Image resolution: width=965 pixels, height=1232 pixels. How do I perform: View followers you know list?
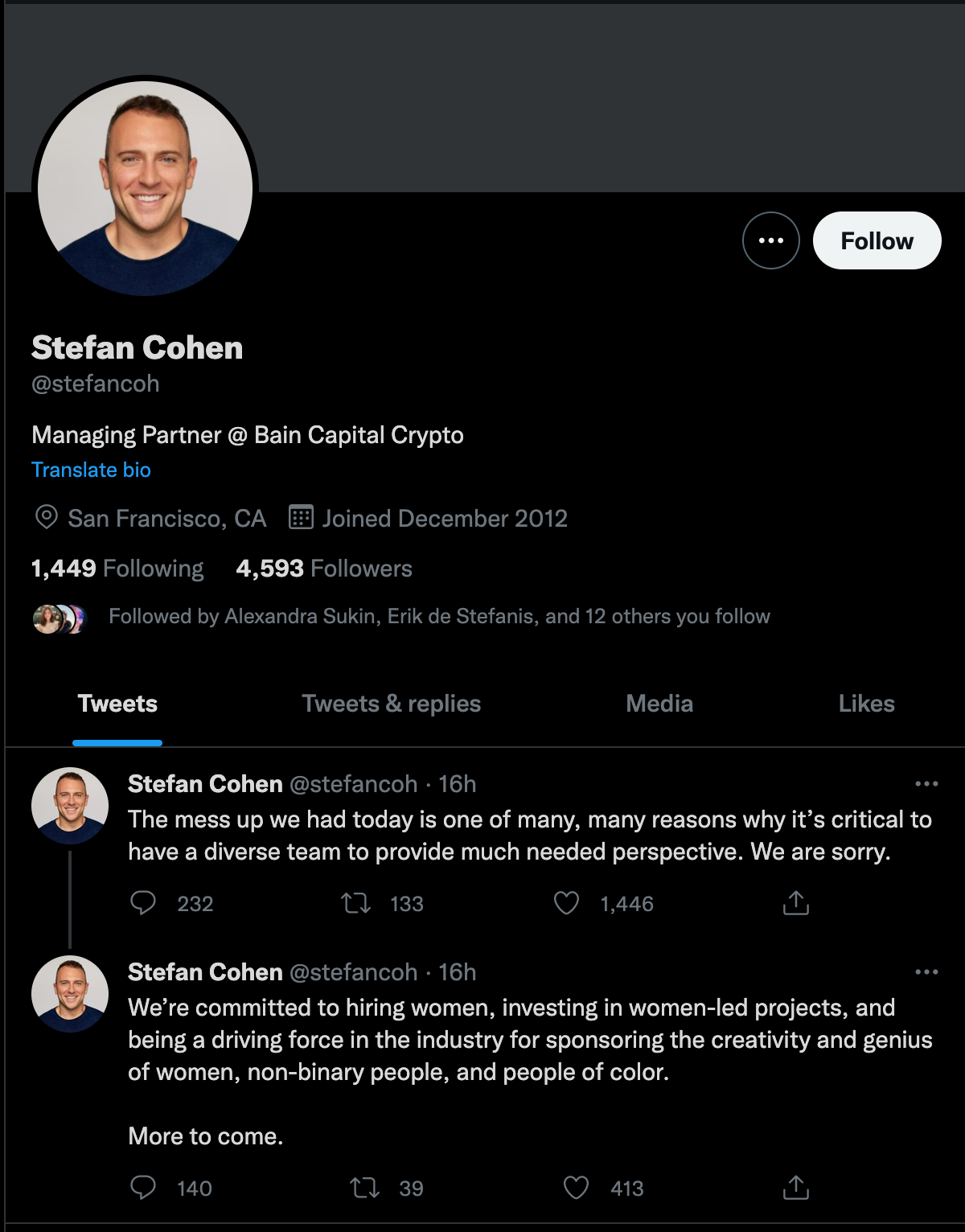click(x=439, y=617)
